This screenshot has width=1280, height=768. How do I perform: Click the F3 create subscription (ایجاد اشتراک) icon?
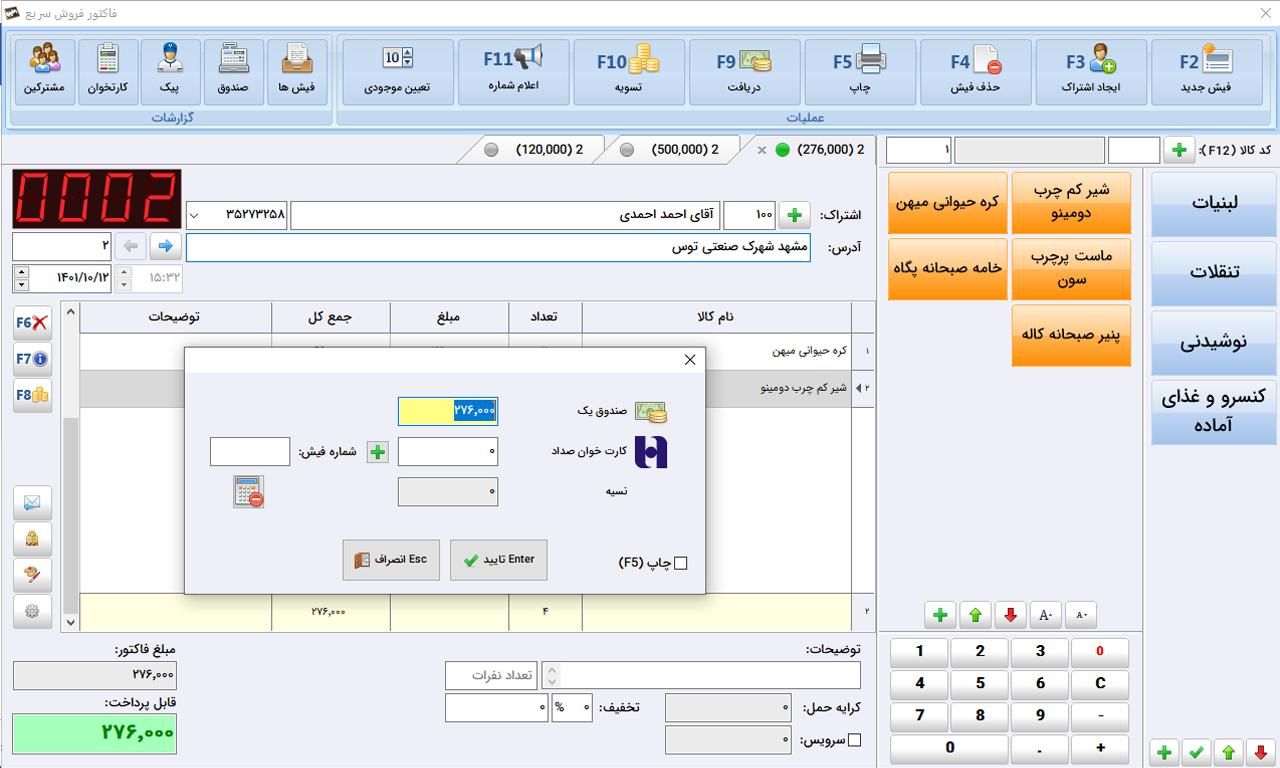[x=1090, y=72]
